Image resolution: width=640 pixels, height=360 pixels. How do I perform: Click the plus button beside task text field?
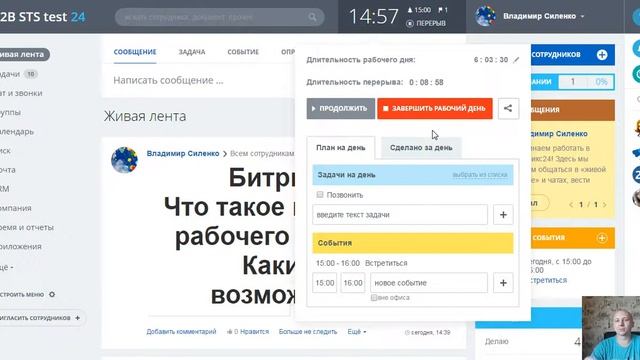click(x=503, y=215)
